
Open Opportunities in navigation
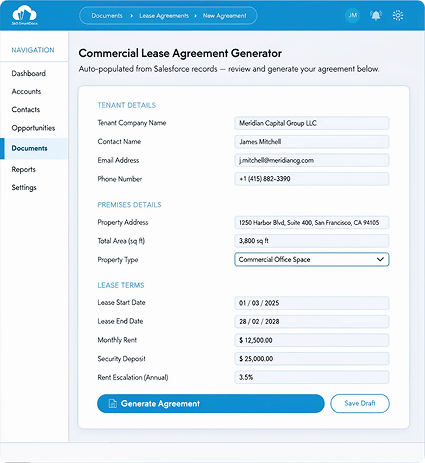pyautogui.click(x=33, y=128)
